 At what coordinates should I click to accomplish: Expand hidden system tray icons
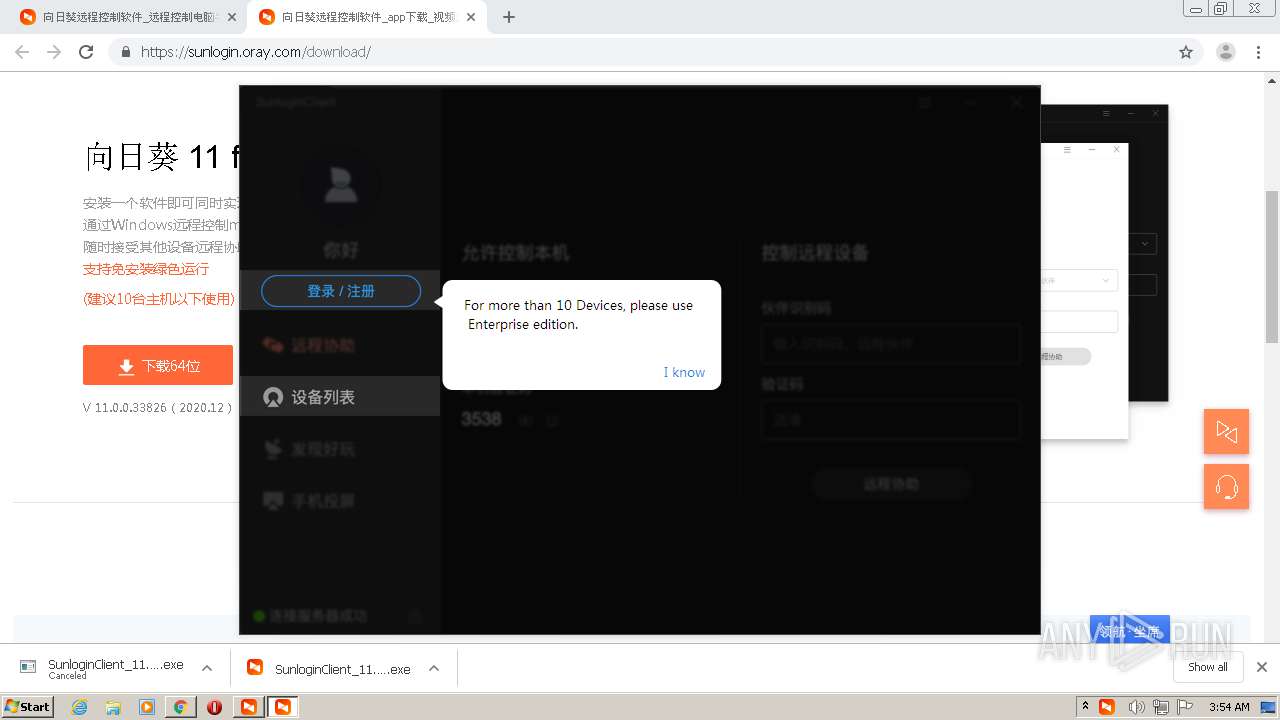[x=1085, y=706]
